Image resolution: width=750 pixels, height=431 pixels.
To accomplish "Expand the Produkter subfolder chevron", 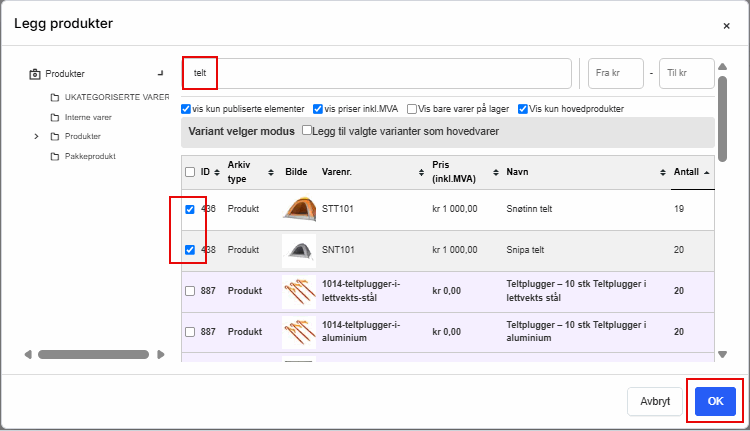I will 37,136.
